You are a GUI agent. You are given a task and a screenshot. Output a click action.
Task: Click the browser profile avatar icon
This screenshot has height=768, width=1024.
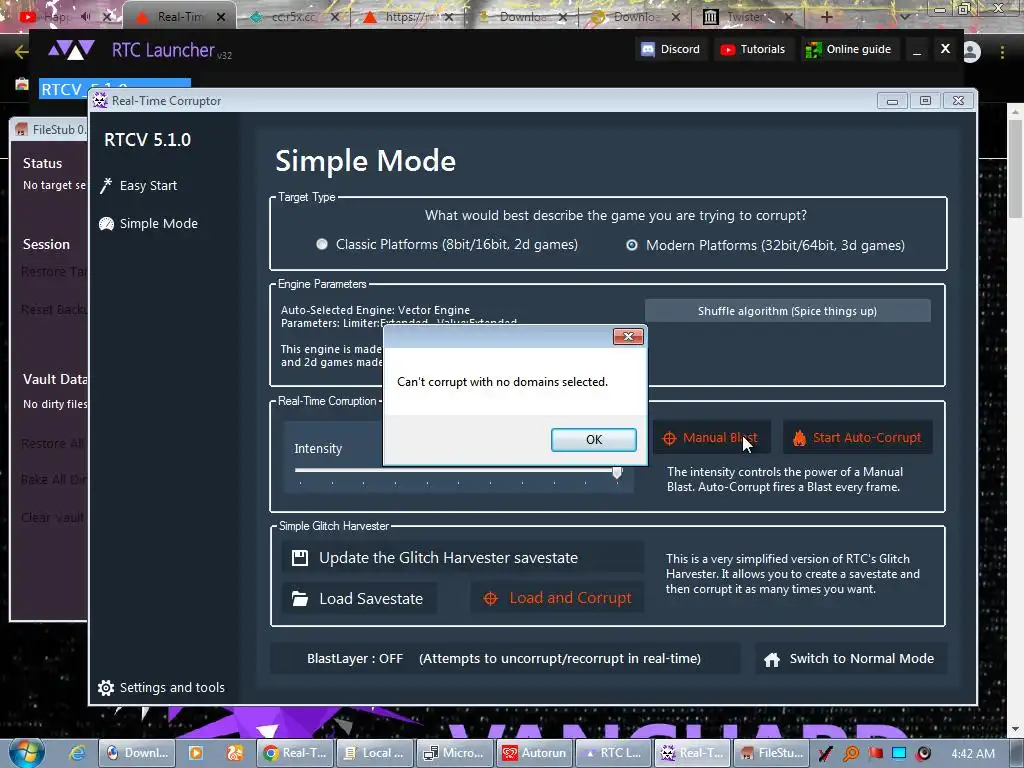point(972,52)
